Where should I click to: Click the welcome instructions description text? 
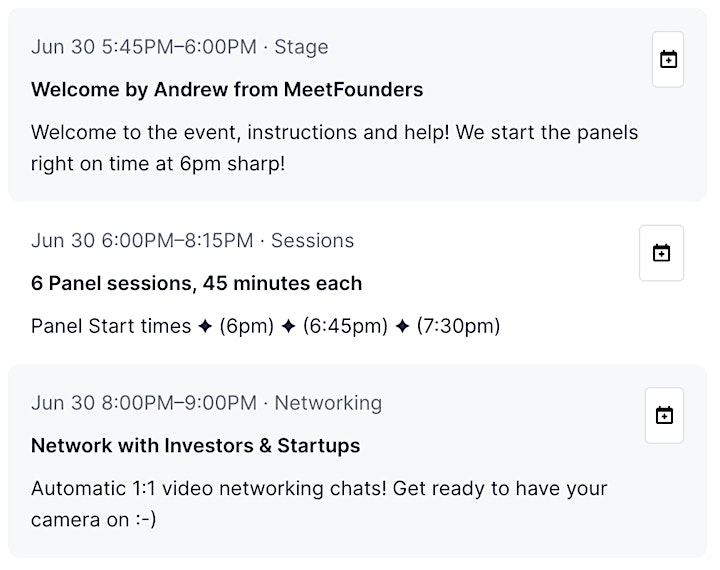[x=334, y=148]
